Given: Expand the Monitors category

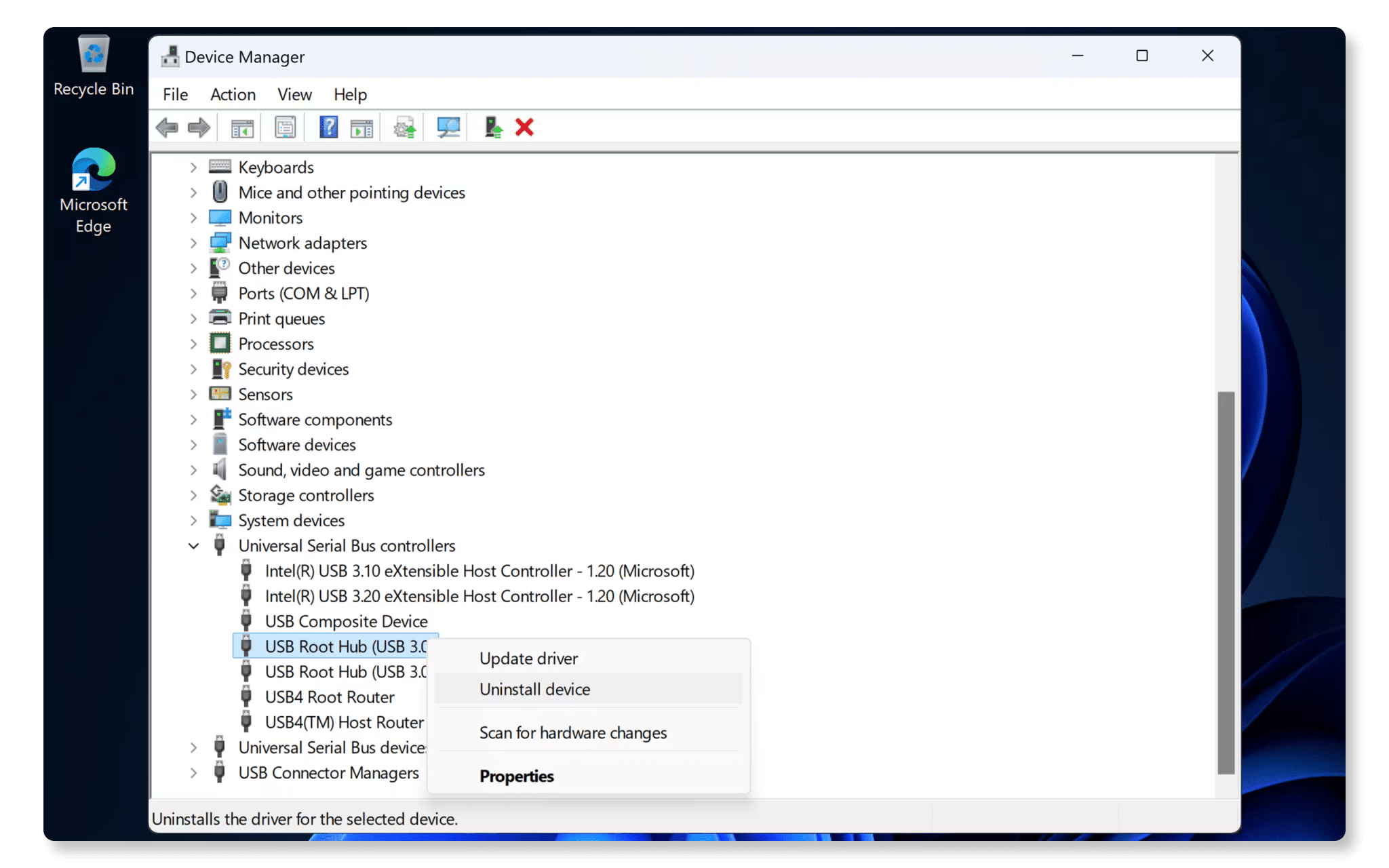Looking at the screenshot, I should point(193,218).
